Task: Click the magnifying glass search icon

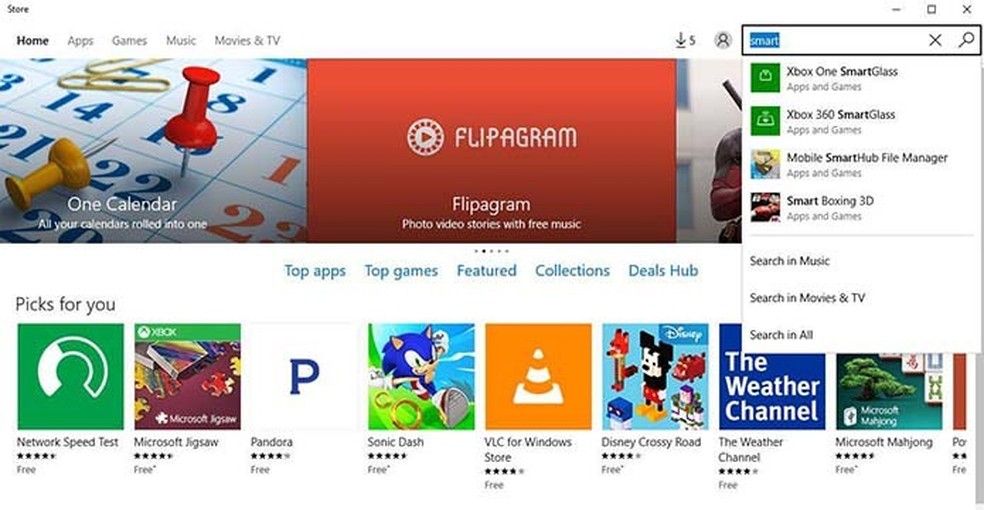Action: point(966,40)
